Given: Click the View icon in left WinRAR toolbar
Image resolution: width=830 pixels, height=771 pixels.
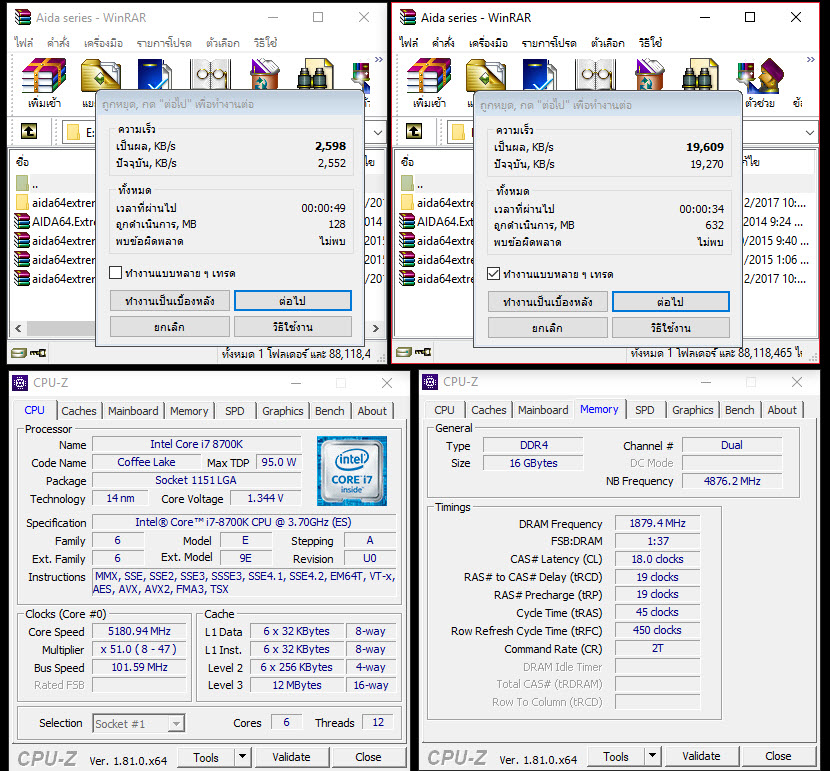Looking at the screenshot, I should tap(211, 74).
